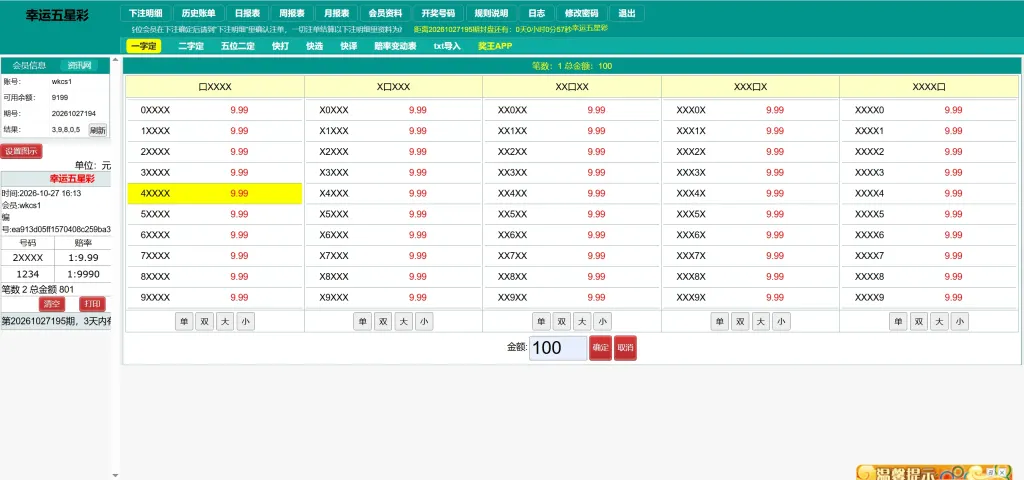This screenshot has width=1024, height=480.
Task: View 开奖号码 results
Action: pyautogui.click(x=438, y=14)
